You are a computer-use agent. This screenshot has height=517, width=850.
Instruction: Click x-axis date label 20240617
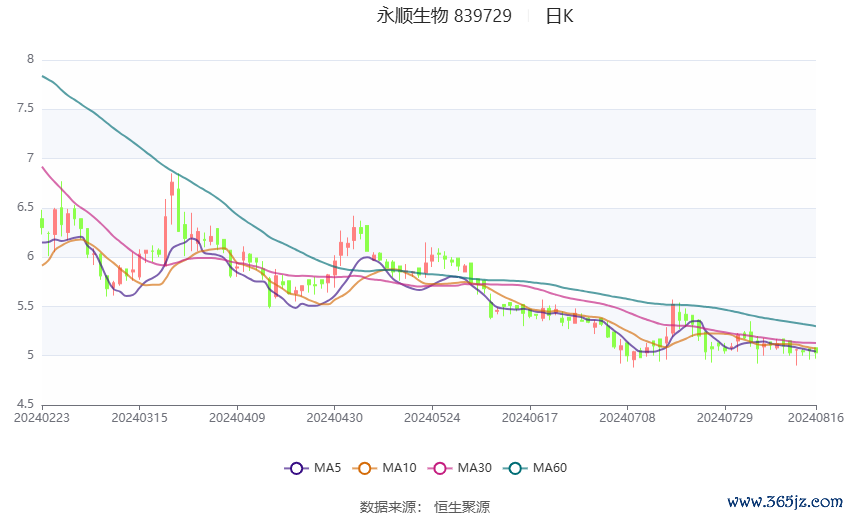(x=530, y=418)
